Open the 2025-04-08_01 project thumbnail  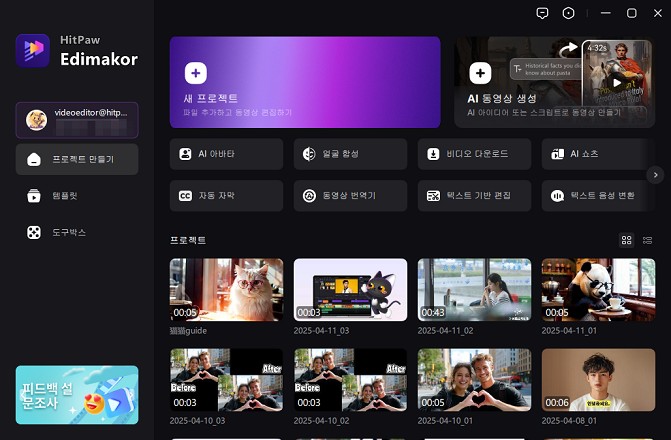pyautogui.click(x=598, y=380)
